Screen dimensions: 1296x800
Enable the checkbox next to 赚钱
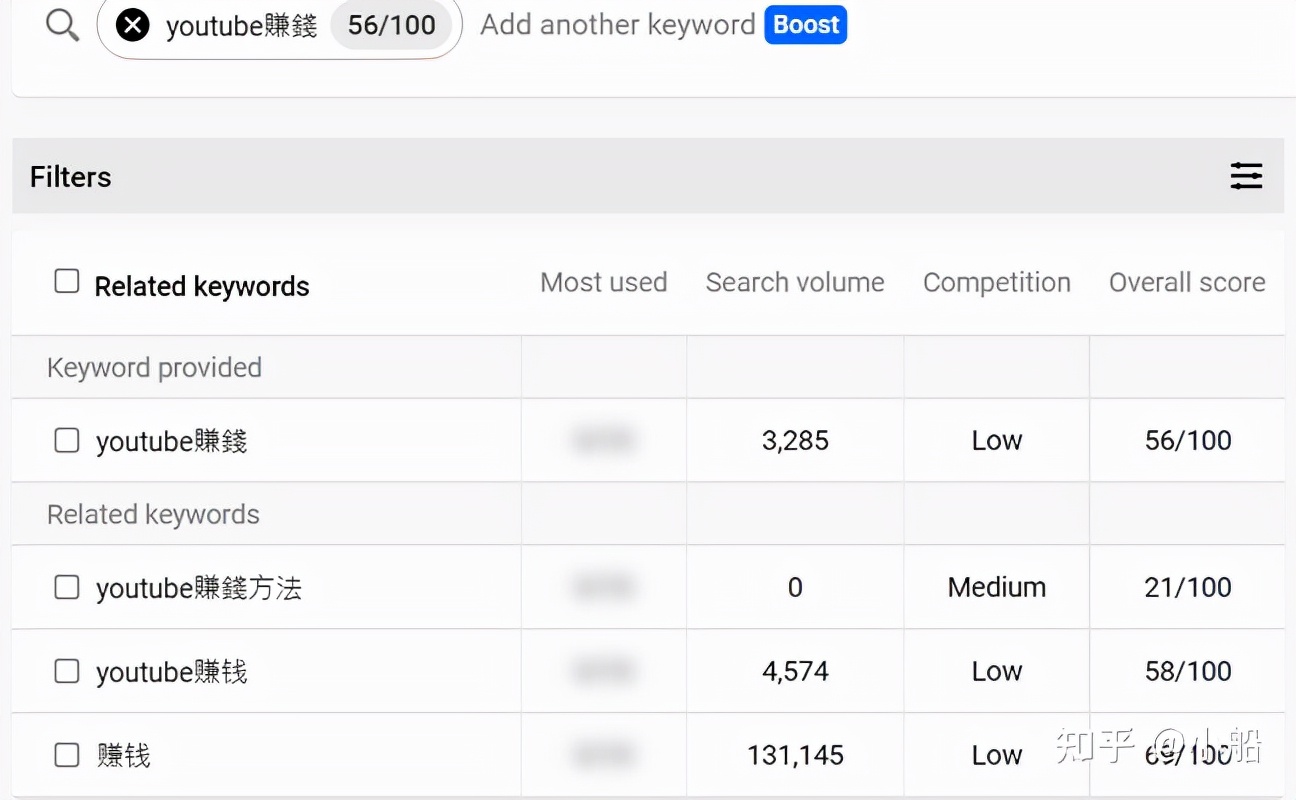coord(66,755)
